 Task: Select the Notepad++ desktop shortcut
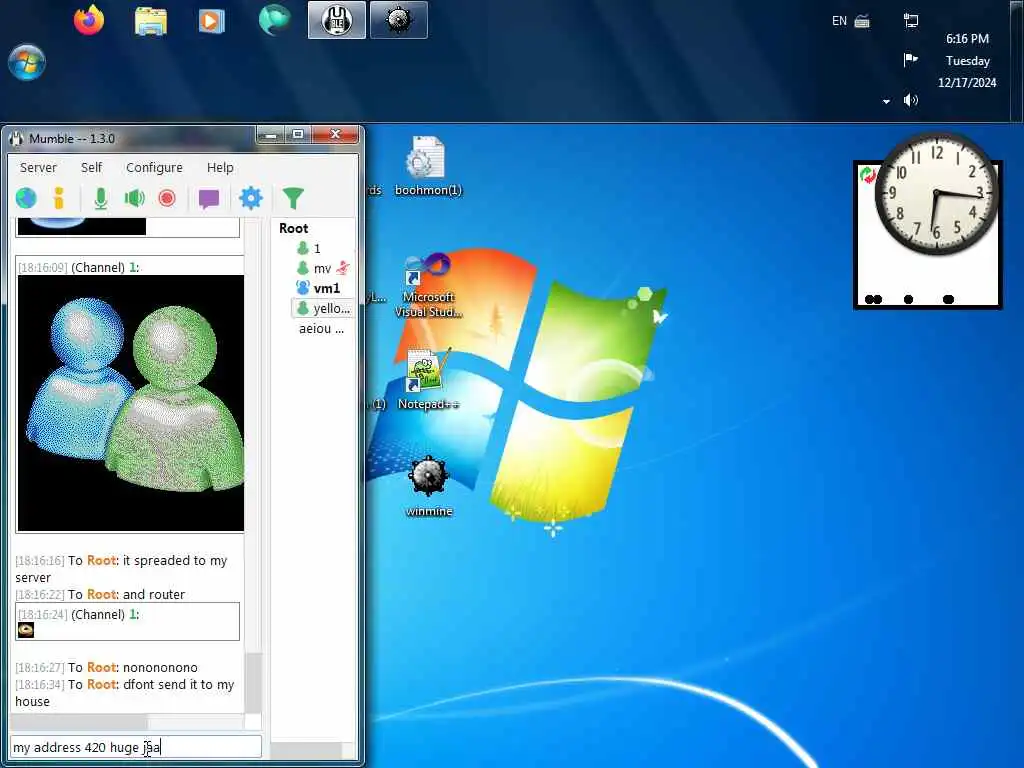tap(428, 379)
